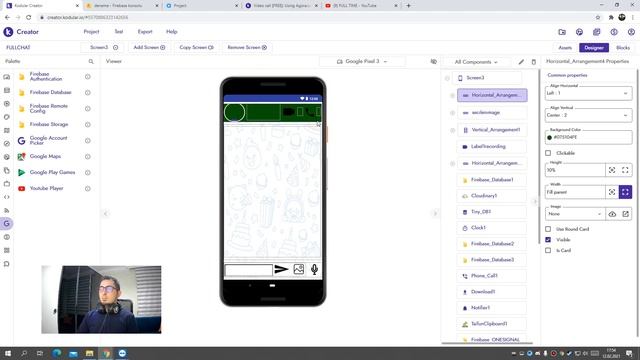Click the Remove Screen button
The height and width of the screenshot is (360, 640).
point(247,47)
